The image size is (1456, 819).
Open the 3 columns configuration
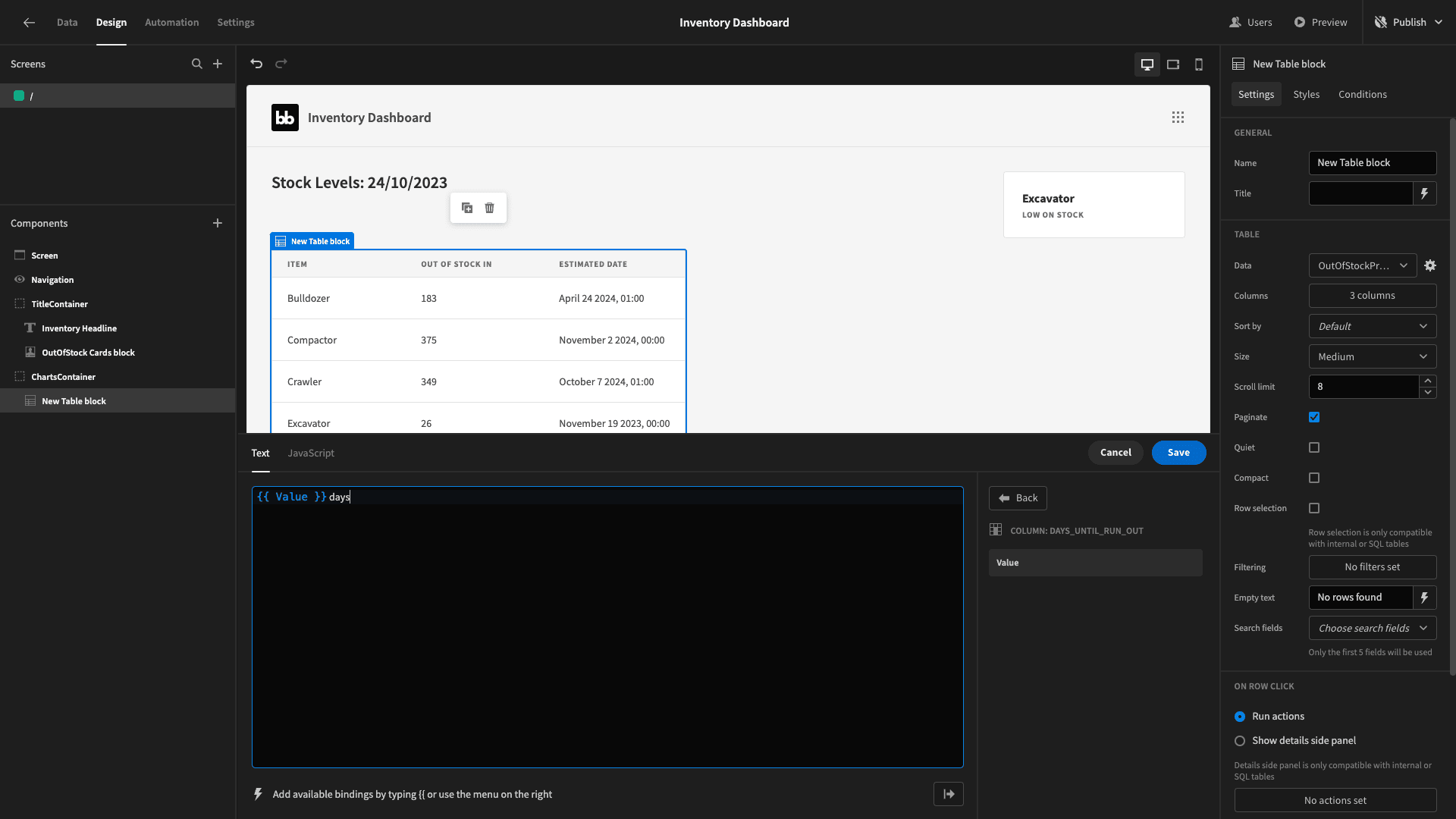[x=1373, y=296]
